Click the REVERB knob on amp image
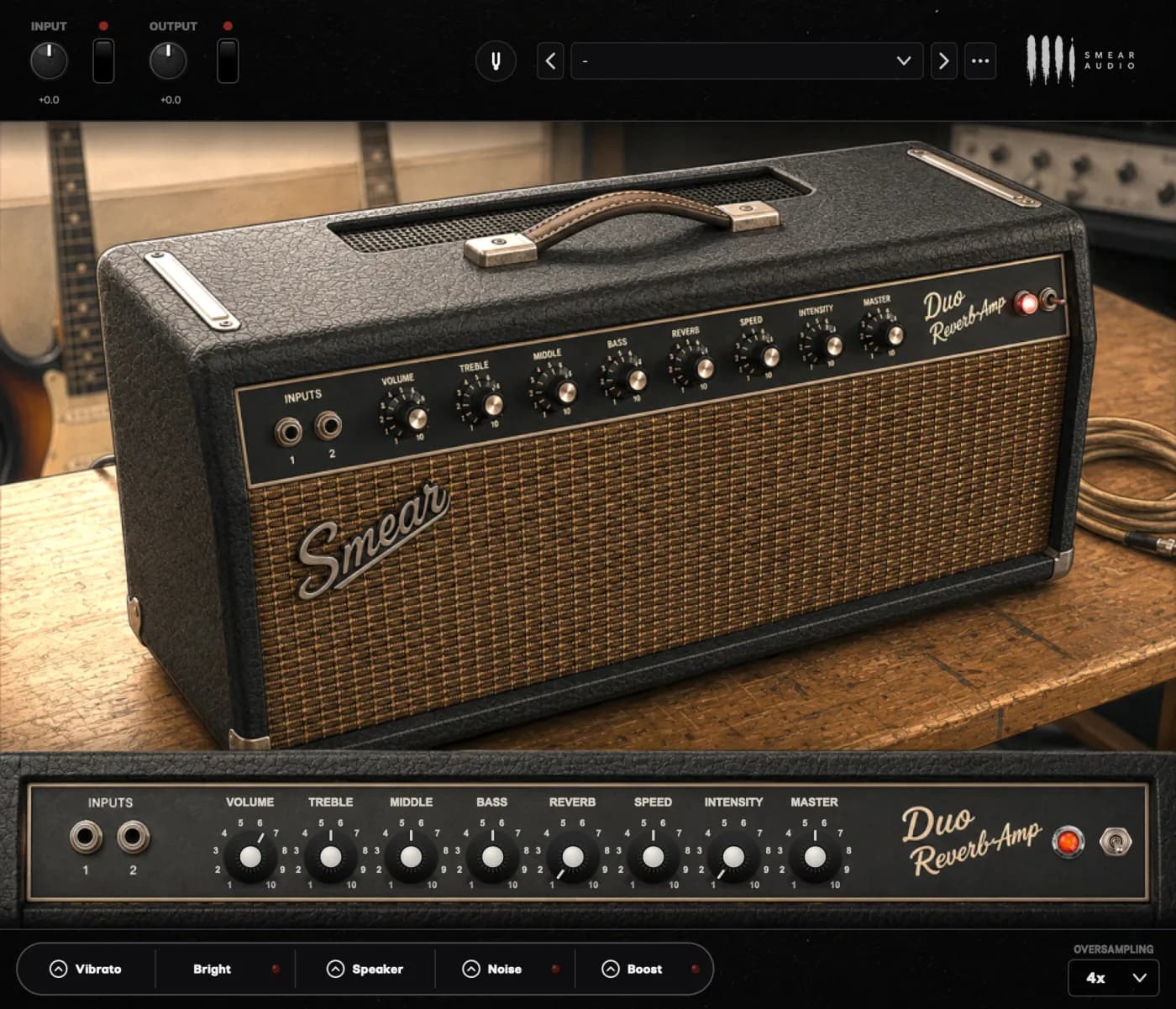Screen dimensions: 1176x1009 pos(701,367)
